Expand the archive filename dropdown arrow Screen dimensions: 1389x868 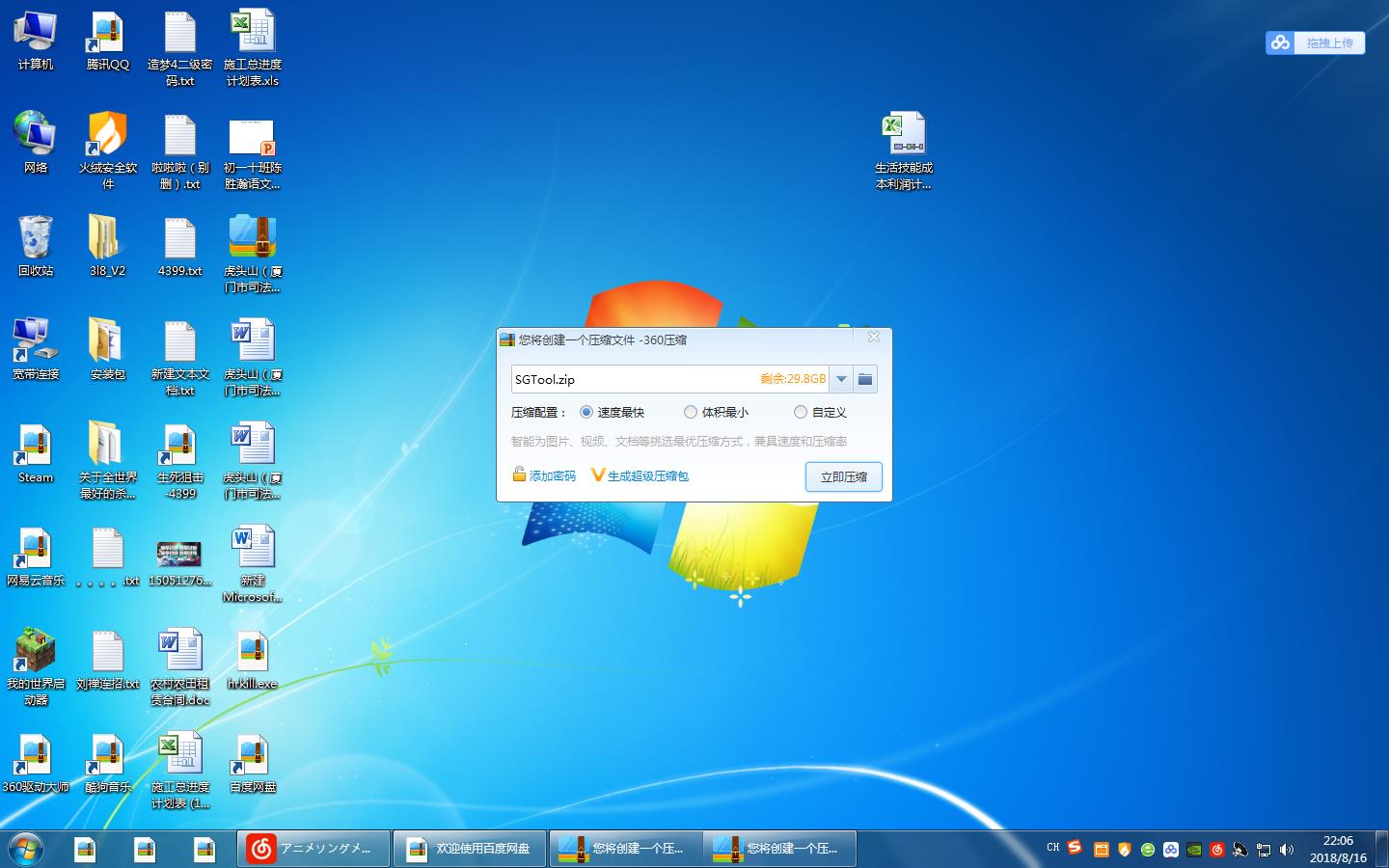pyautogui.click(x=841, y=379)
